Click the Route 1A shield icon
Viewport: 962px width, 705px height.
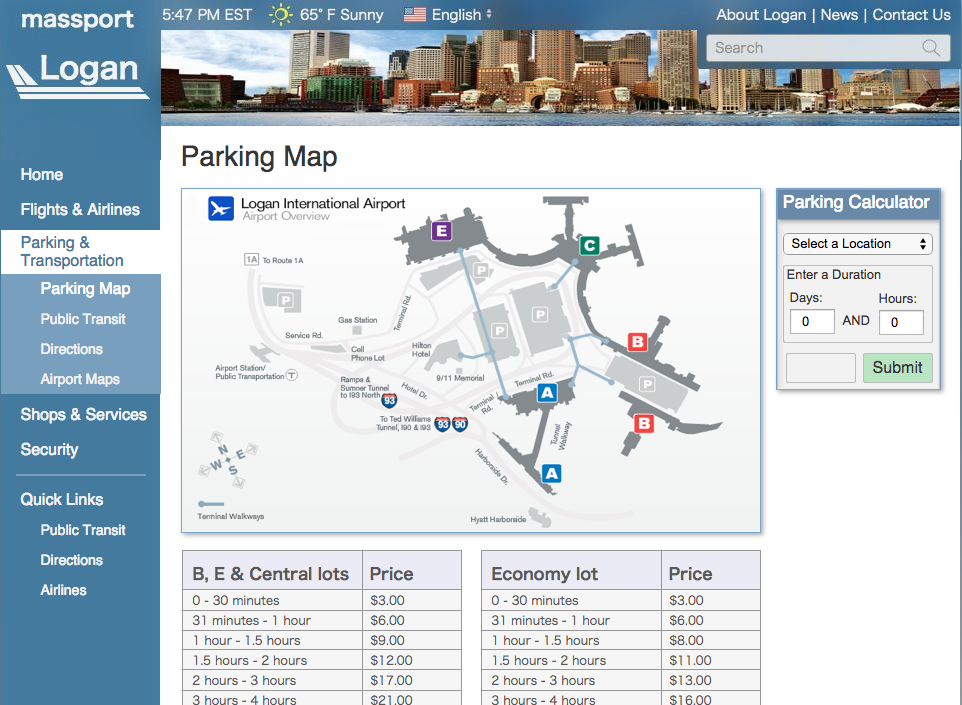point(251,260)
